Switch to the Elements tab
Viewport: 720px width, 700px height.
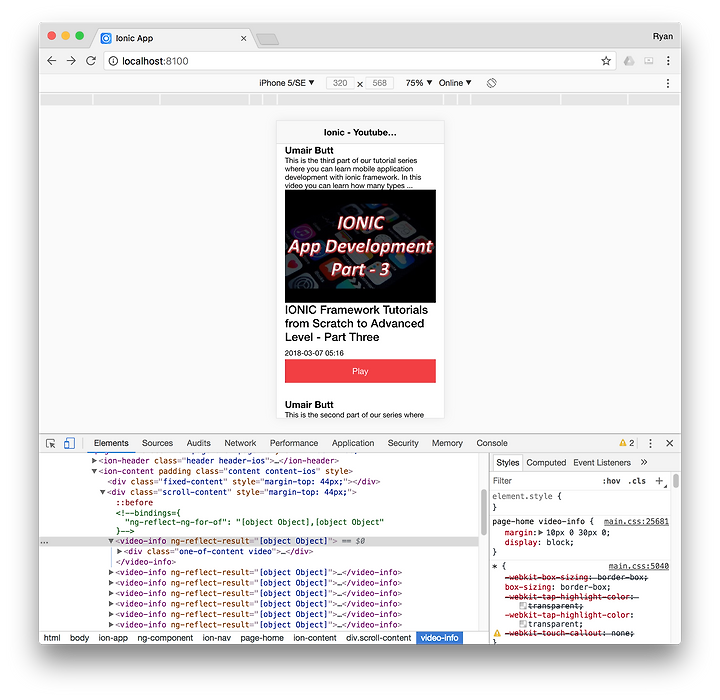click(x=111, y=443)
